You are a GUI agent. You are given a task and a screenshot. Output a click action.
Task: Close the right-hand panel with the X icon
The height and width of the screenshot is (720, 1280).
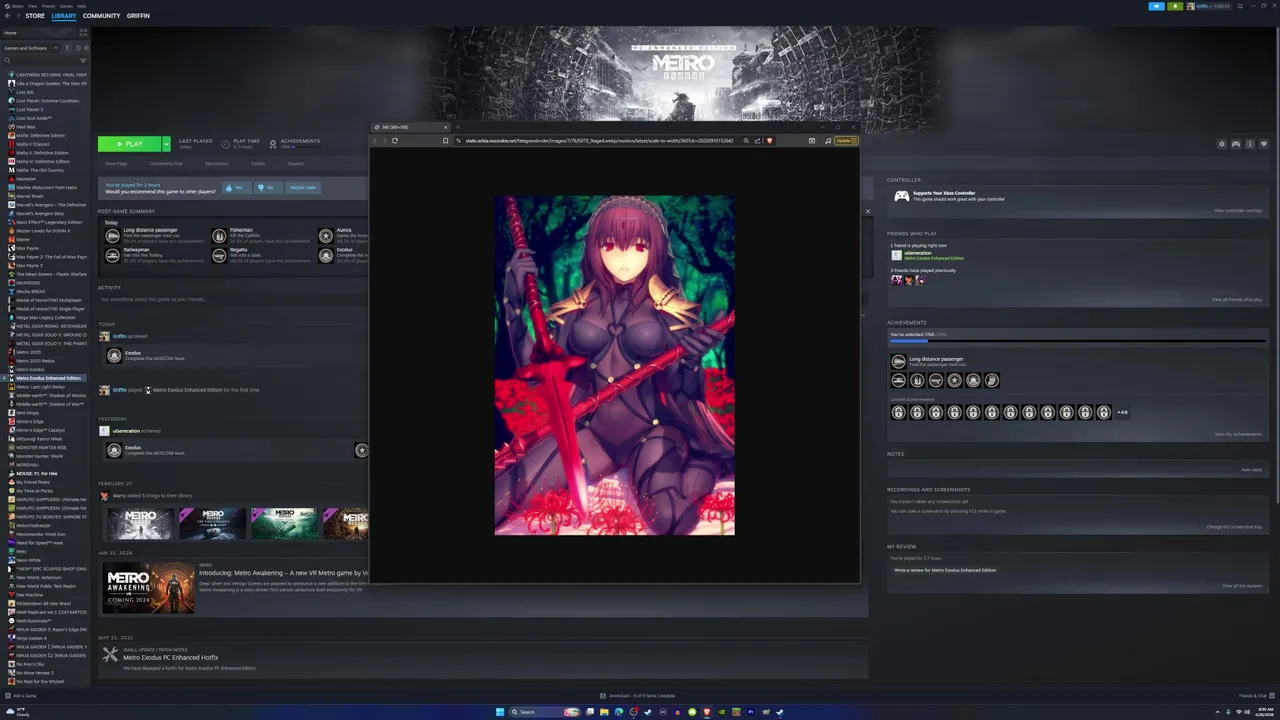click(868, 211)
